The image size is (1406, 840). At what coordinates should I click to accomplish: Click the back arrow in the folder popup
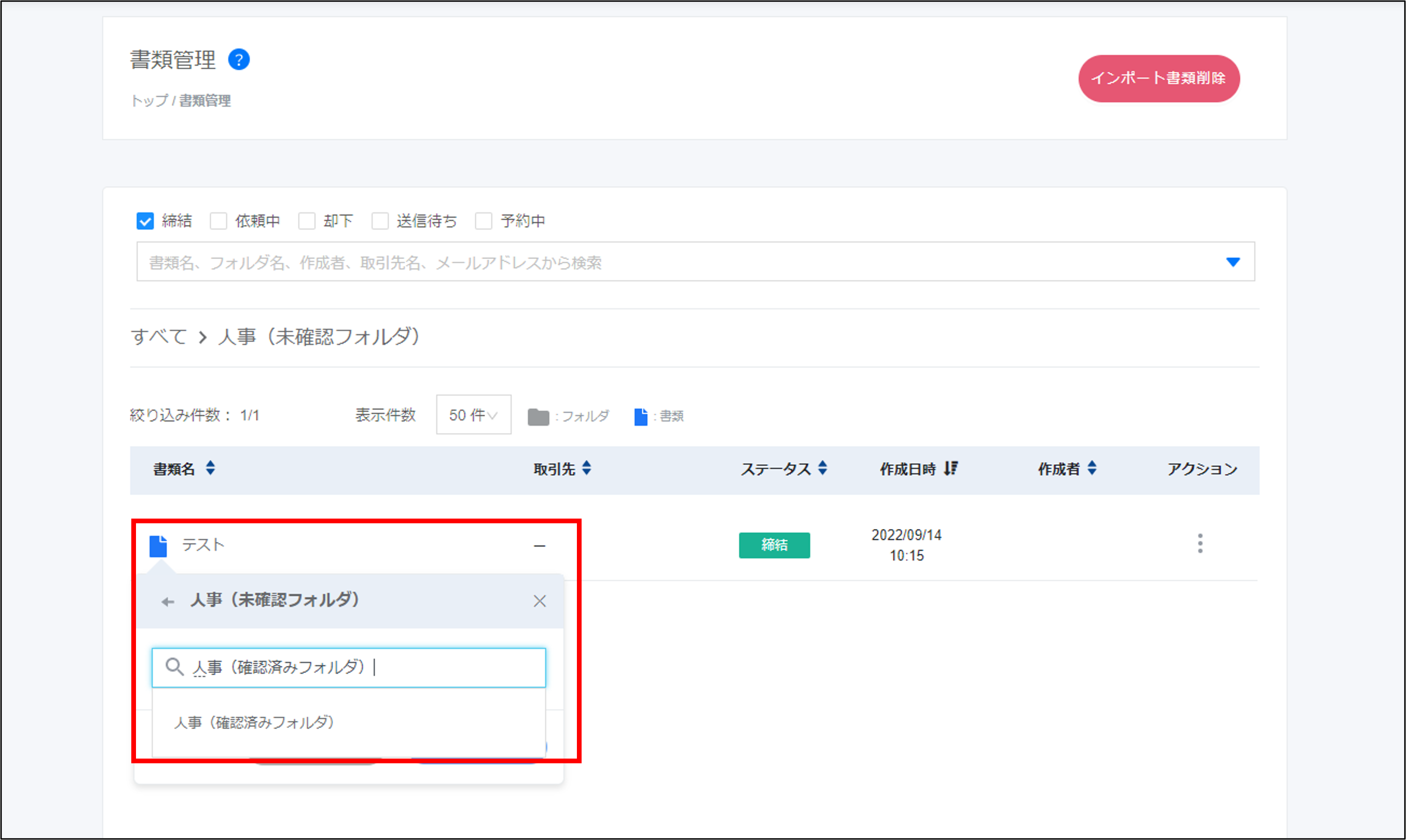[168, 601]
